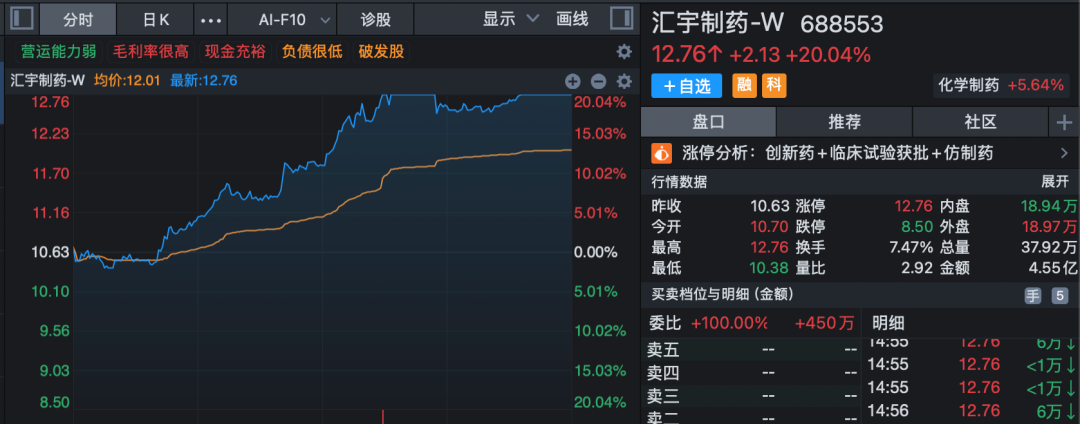Click the 今开 value 10.70
Screen dimensions: 1080x424
769,226
